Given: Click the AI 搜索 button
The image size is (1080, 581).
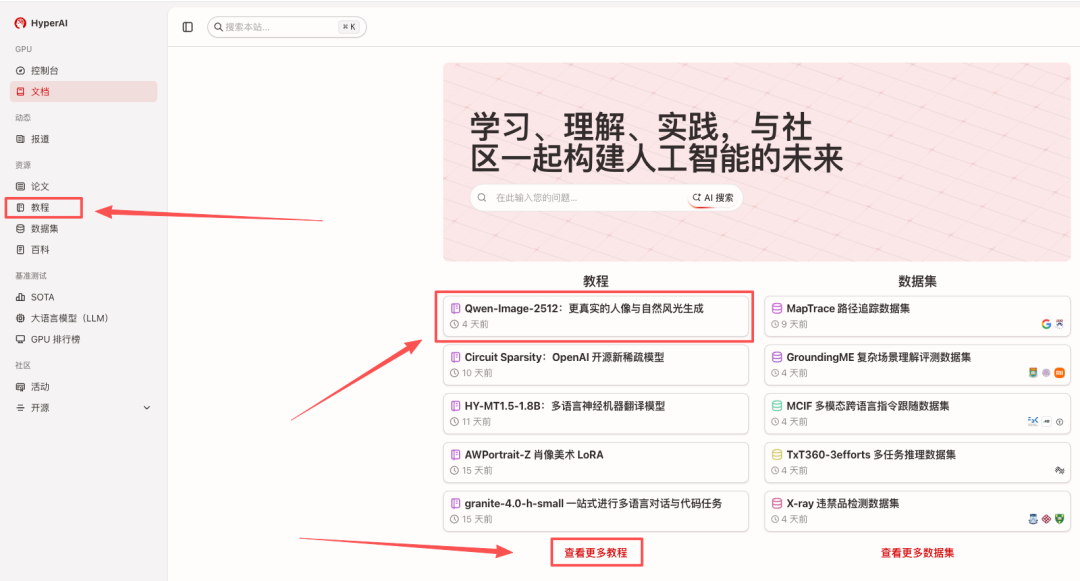Looking at the screenshot, I should click(714, 197).
